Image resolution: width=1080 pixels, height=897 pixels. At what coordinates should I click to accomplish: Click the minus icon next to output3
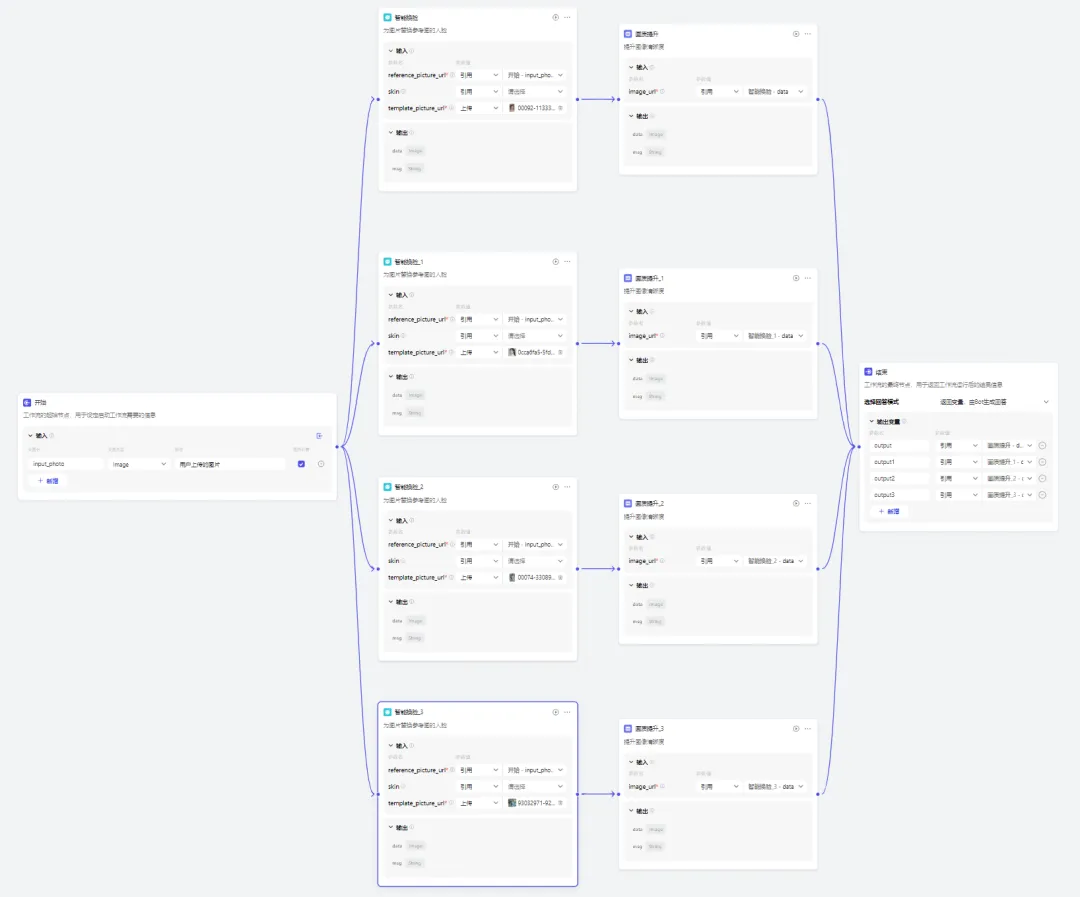click(1042, 495)
